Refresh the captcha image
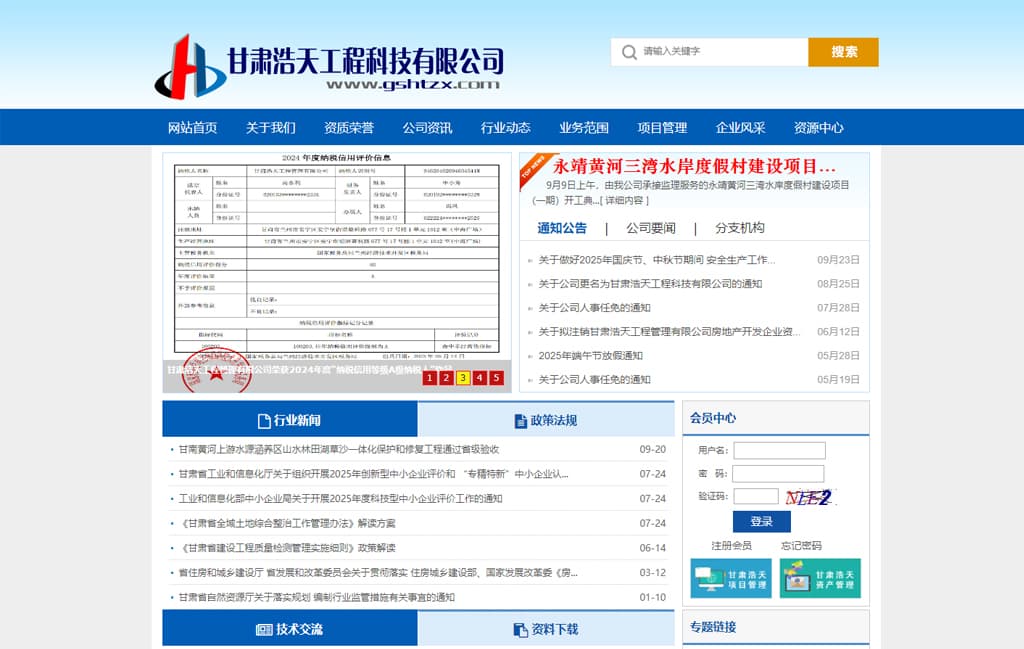The width and height of the screenshot is (1024, 649). point(809,498)
